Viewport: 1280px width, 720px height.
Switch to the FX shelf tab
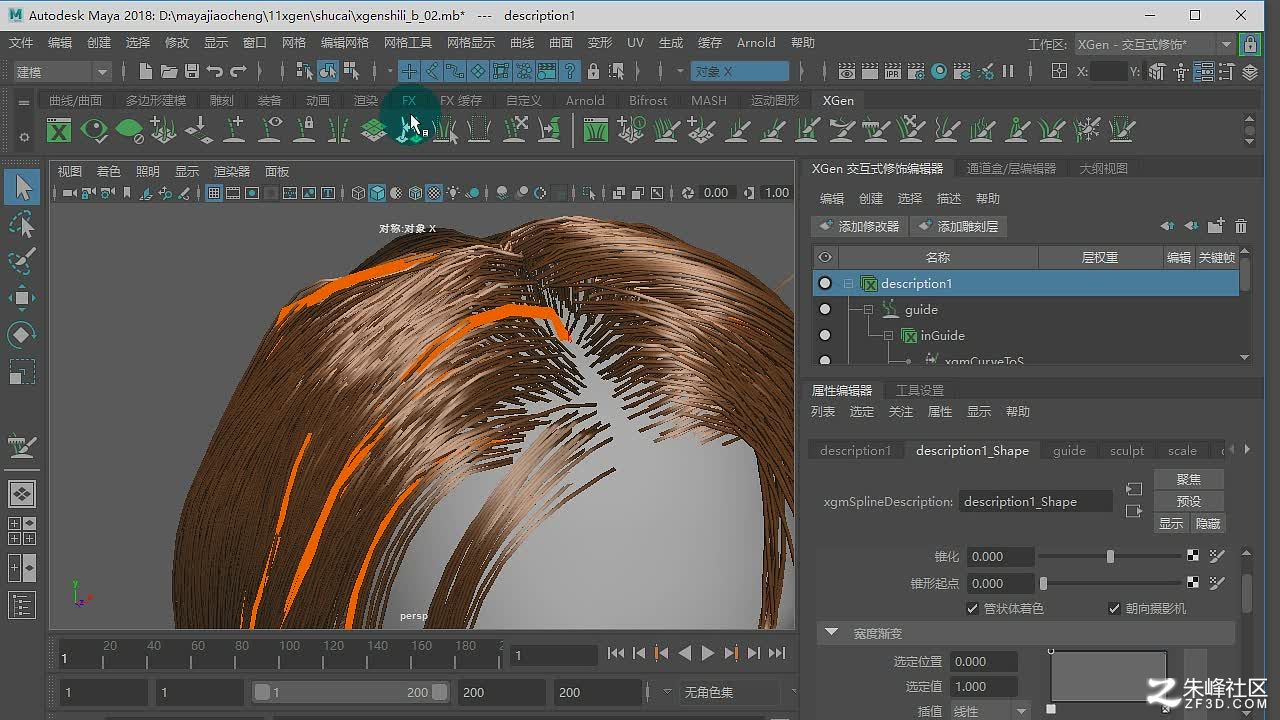[409, 100]
